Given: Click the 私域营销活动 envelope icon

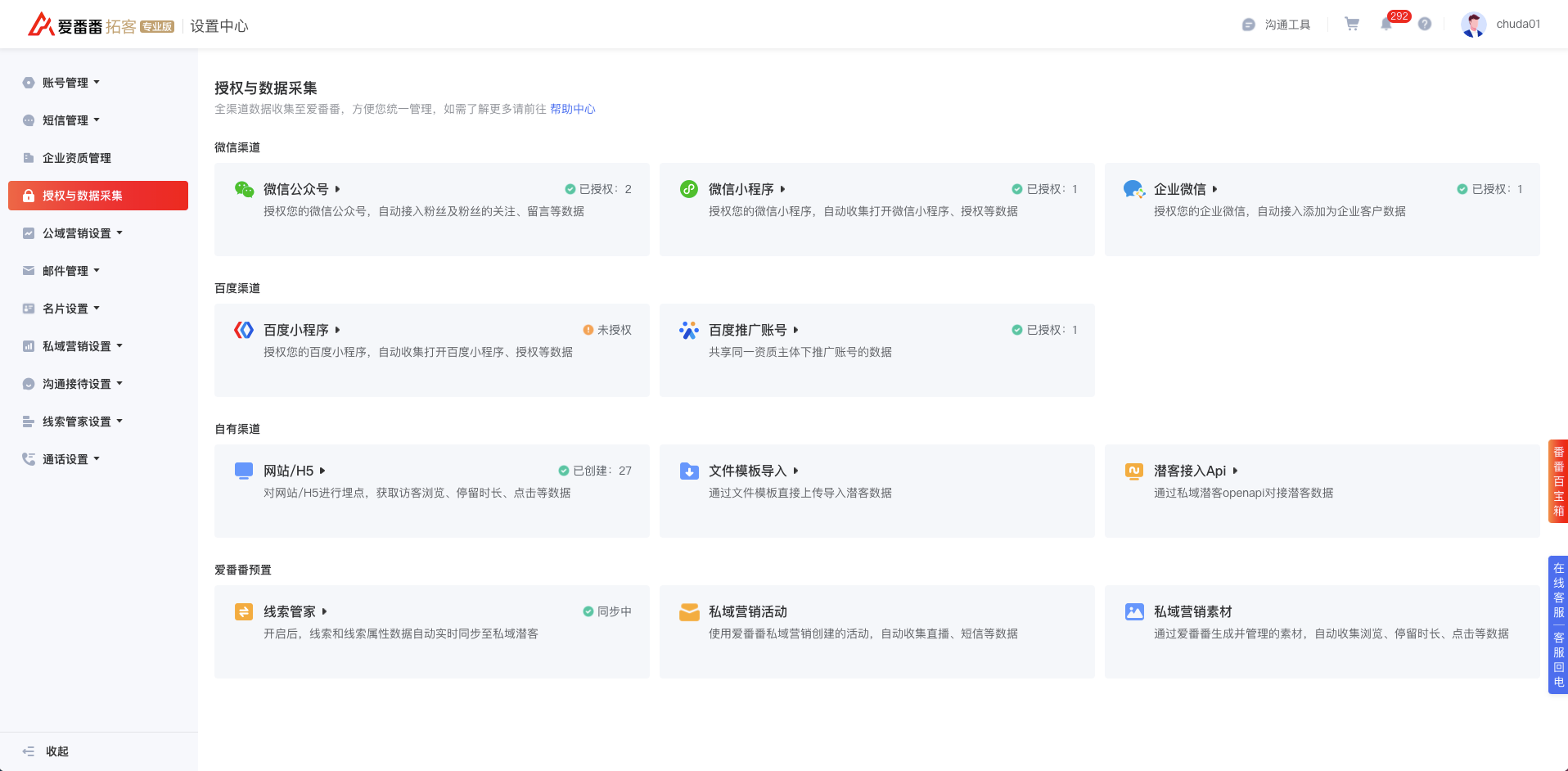Looking at the screenshot, I should pos(689,611).
